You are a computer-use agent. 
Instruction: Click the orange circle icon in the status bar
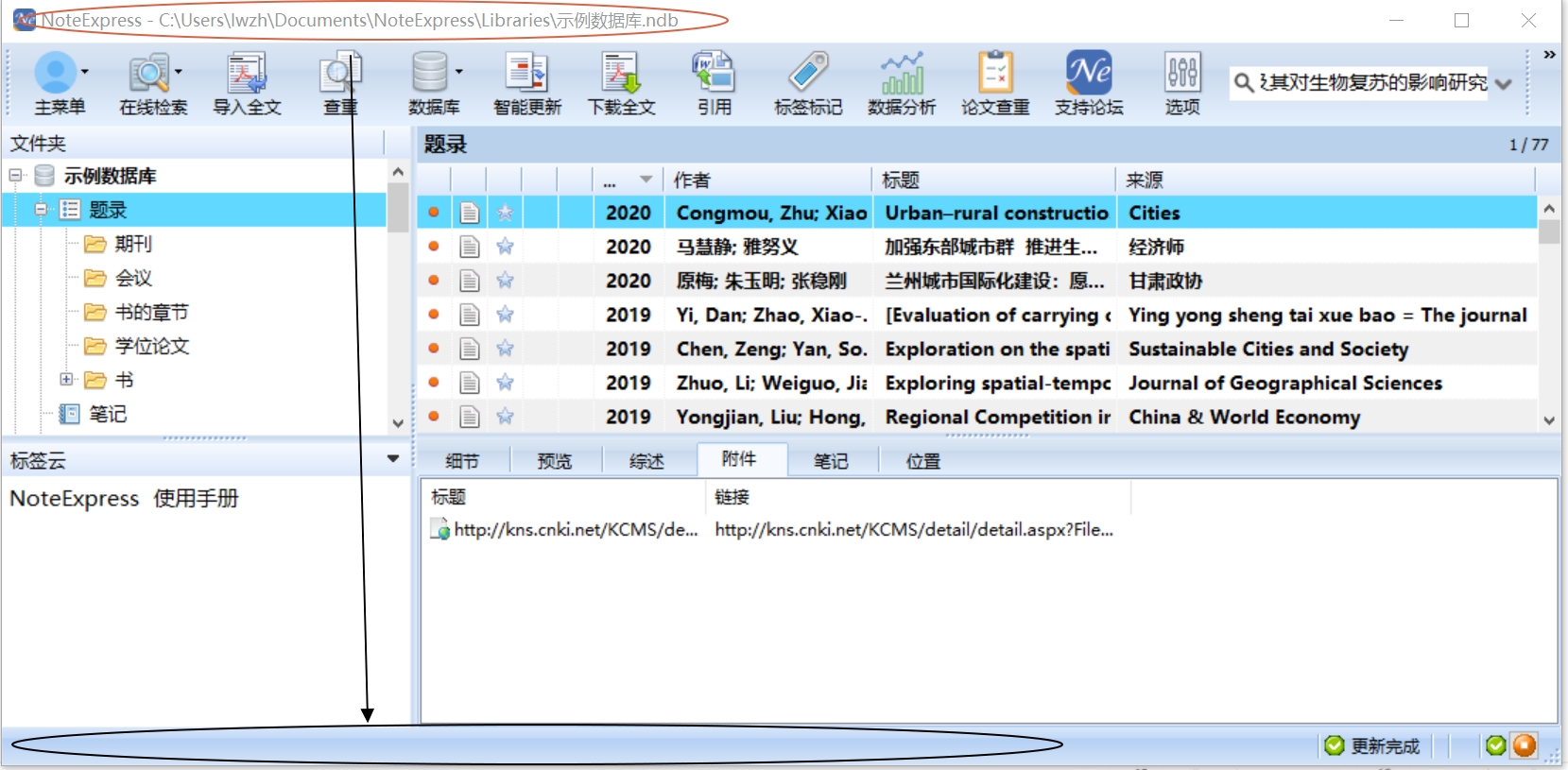1524,745
